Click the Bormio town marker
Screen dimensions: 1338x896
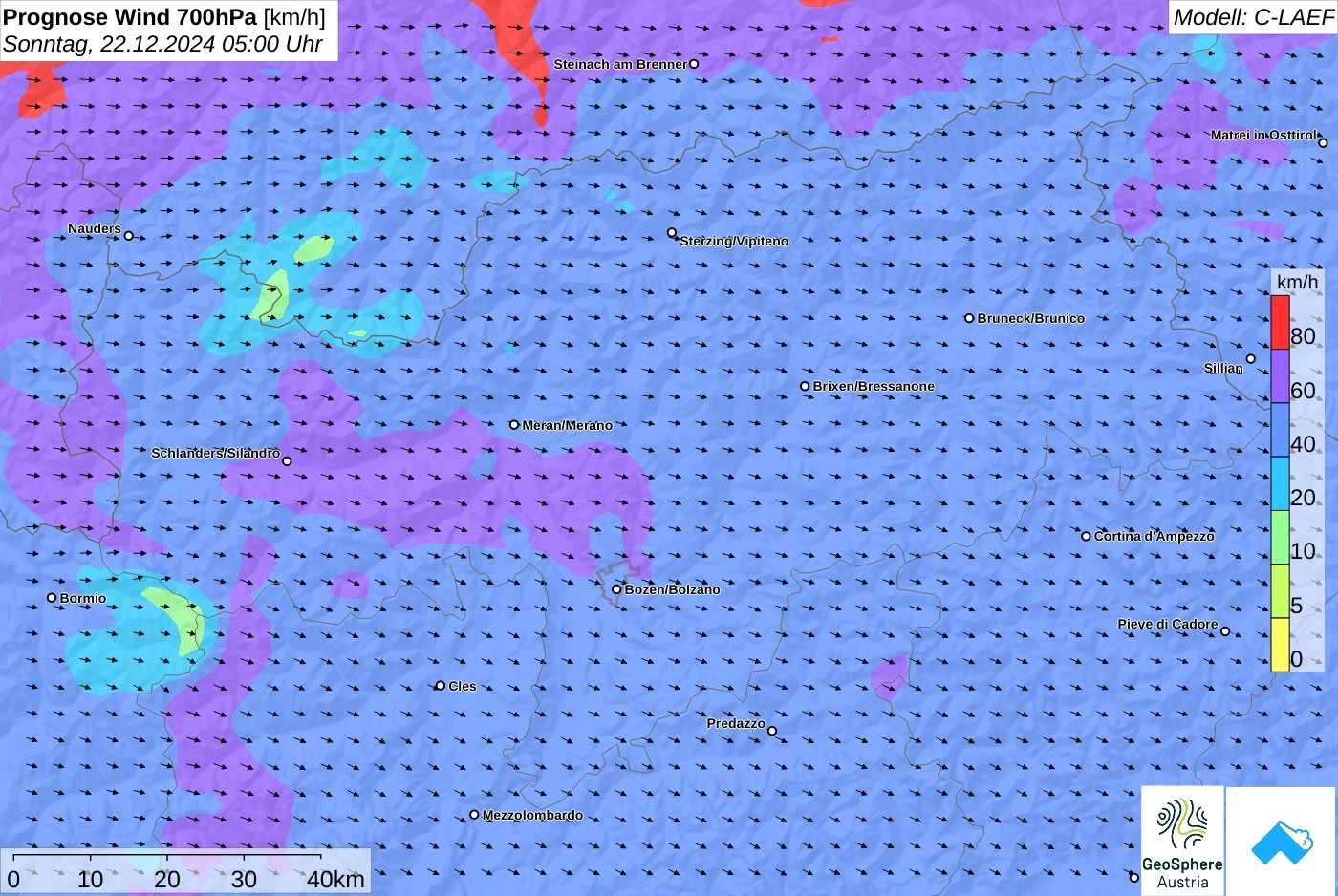52,598
